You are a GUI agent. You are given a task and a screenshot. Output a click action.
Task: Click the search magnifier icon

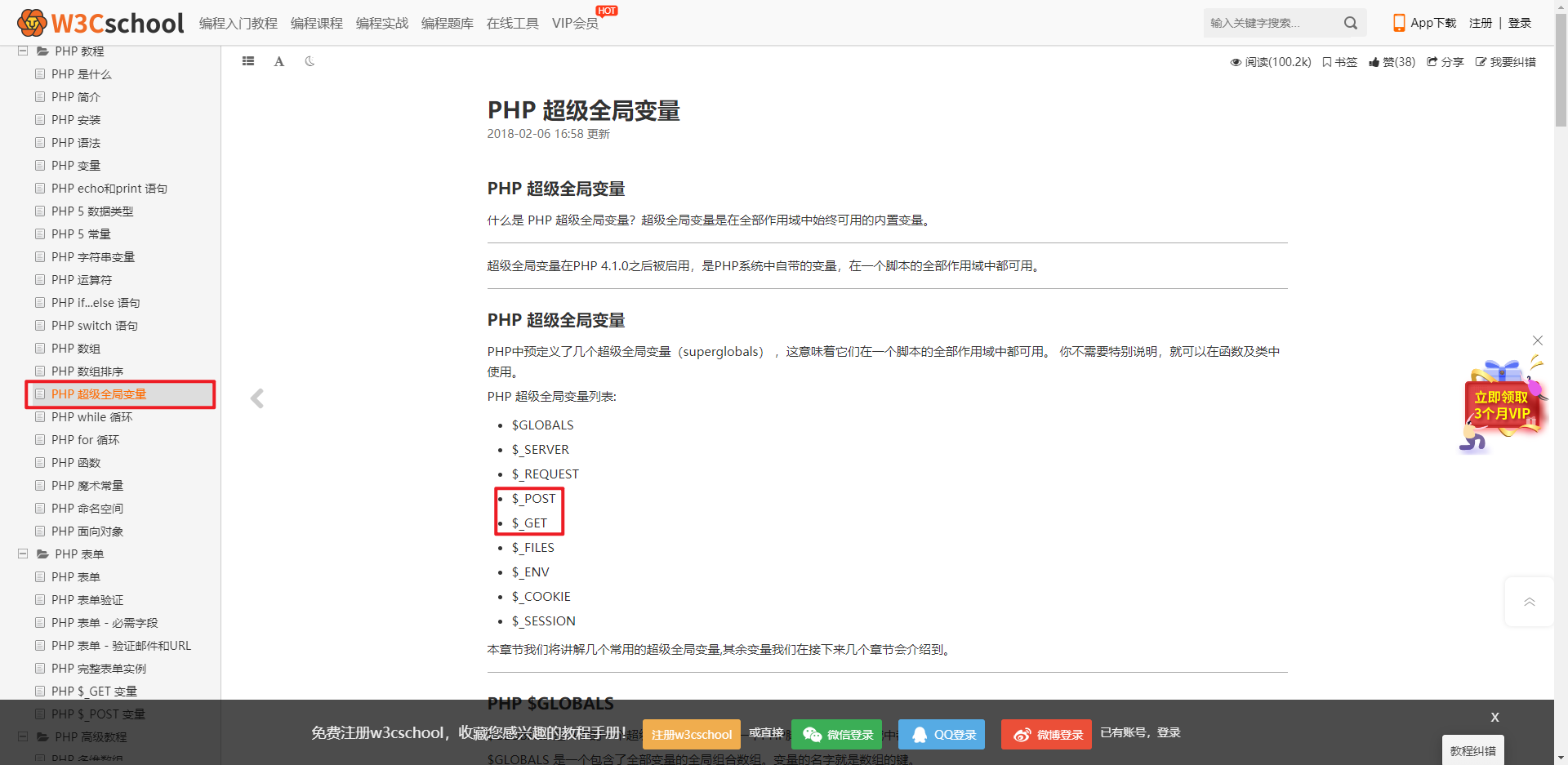[x=1351, y=23]
